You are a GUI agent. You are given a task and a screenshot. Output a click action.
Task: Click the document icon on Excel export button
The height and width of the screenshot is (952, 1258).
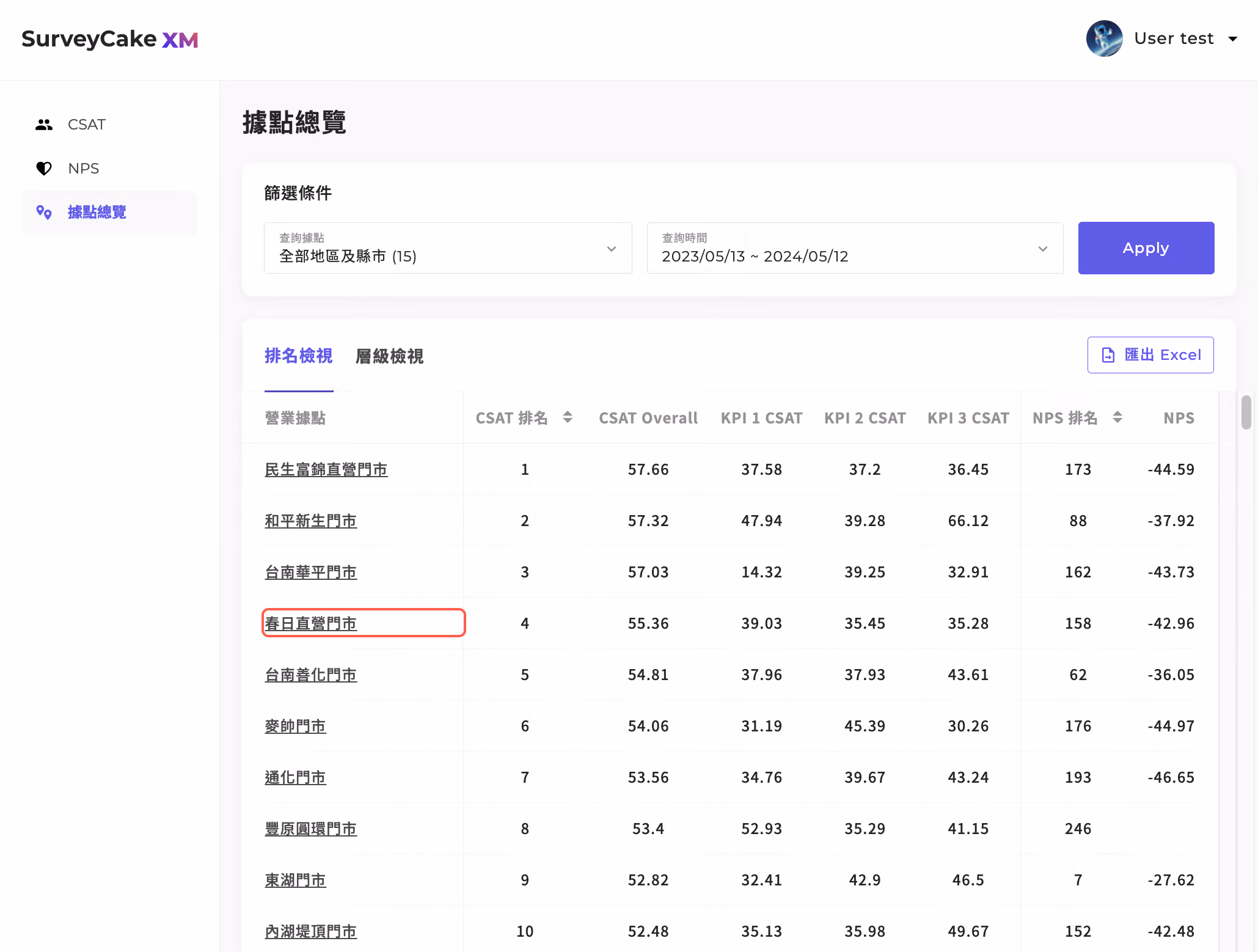click(1108, 355)
